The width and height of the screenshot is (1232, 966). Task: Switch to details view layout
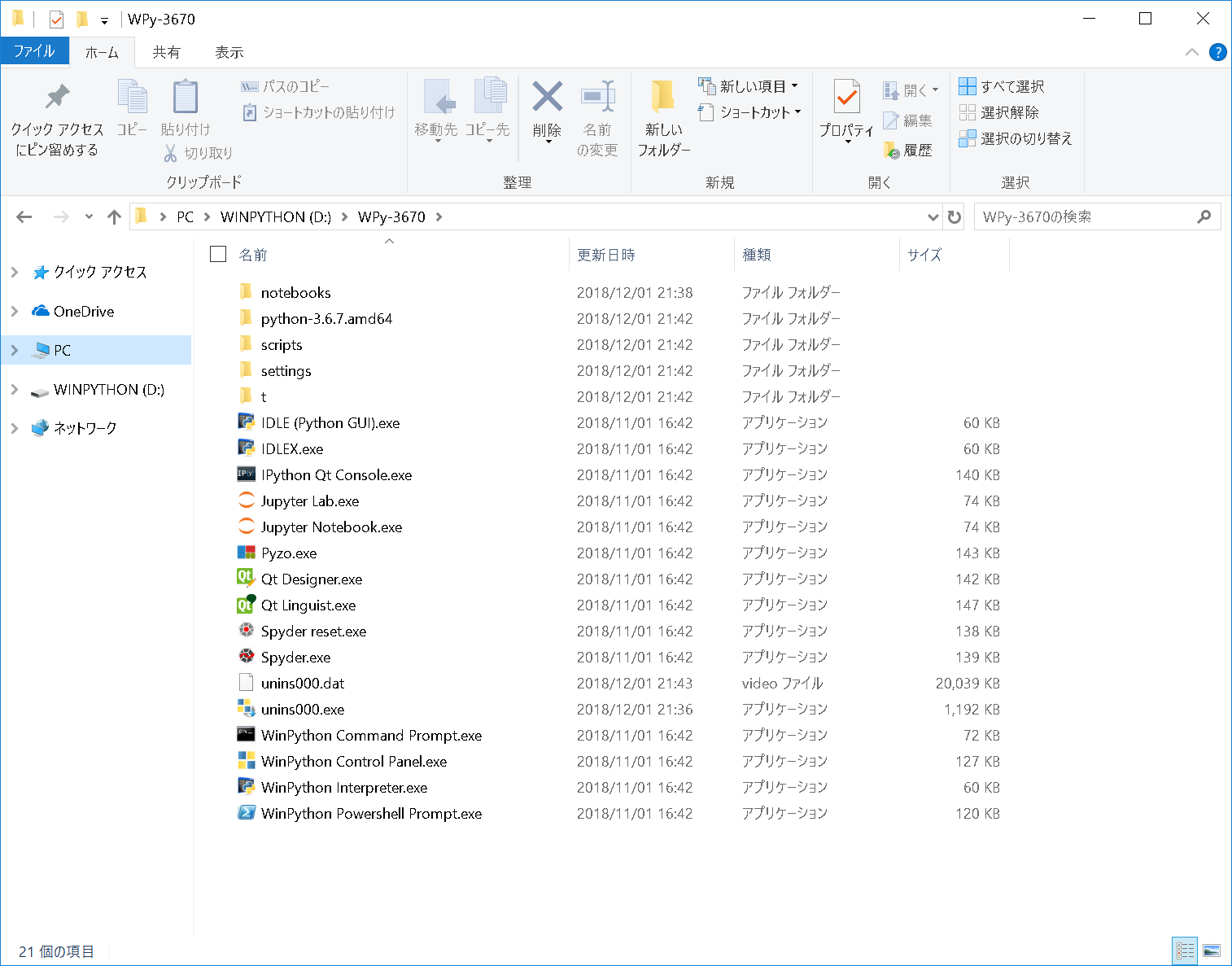[1185, 951]
